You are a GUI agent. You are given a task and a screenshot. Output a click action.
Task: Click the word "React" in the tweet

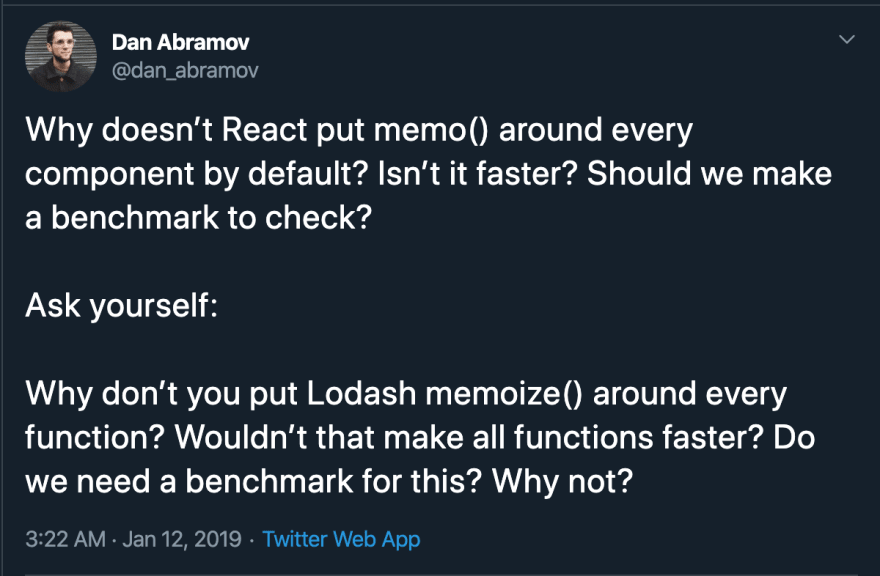[264, 130]
